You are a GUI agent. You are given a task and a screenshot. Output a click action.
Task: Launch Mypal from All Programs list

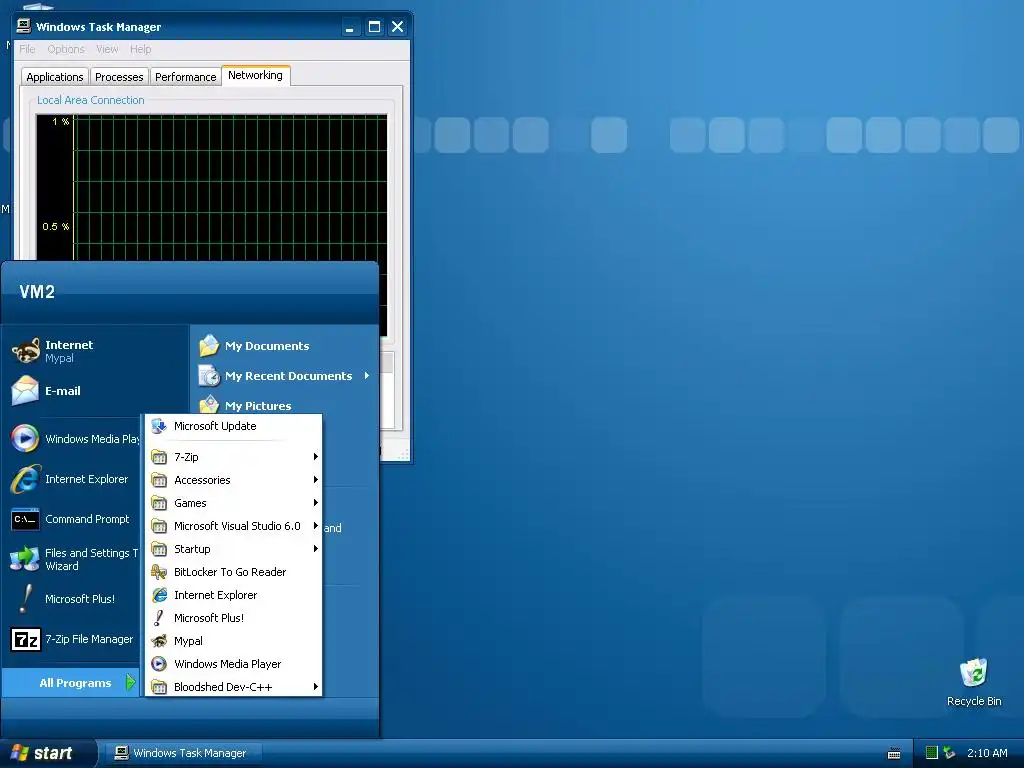pyautogui.click(x=234, y=641)
